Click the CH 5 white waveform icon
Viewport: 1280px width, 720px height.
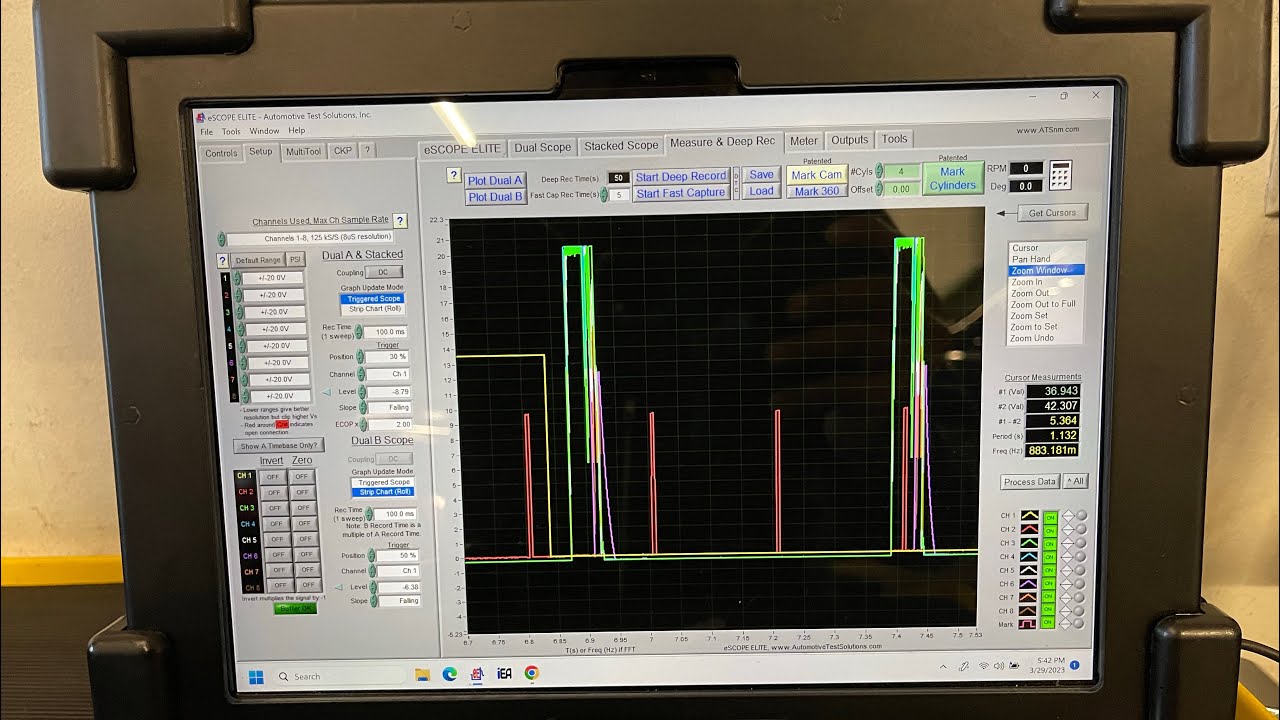[x=1030, y=570]
